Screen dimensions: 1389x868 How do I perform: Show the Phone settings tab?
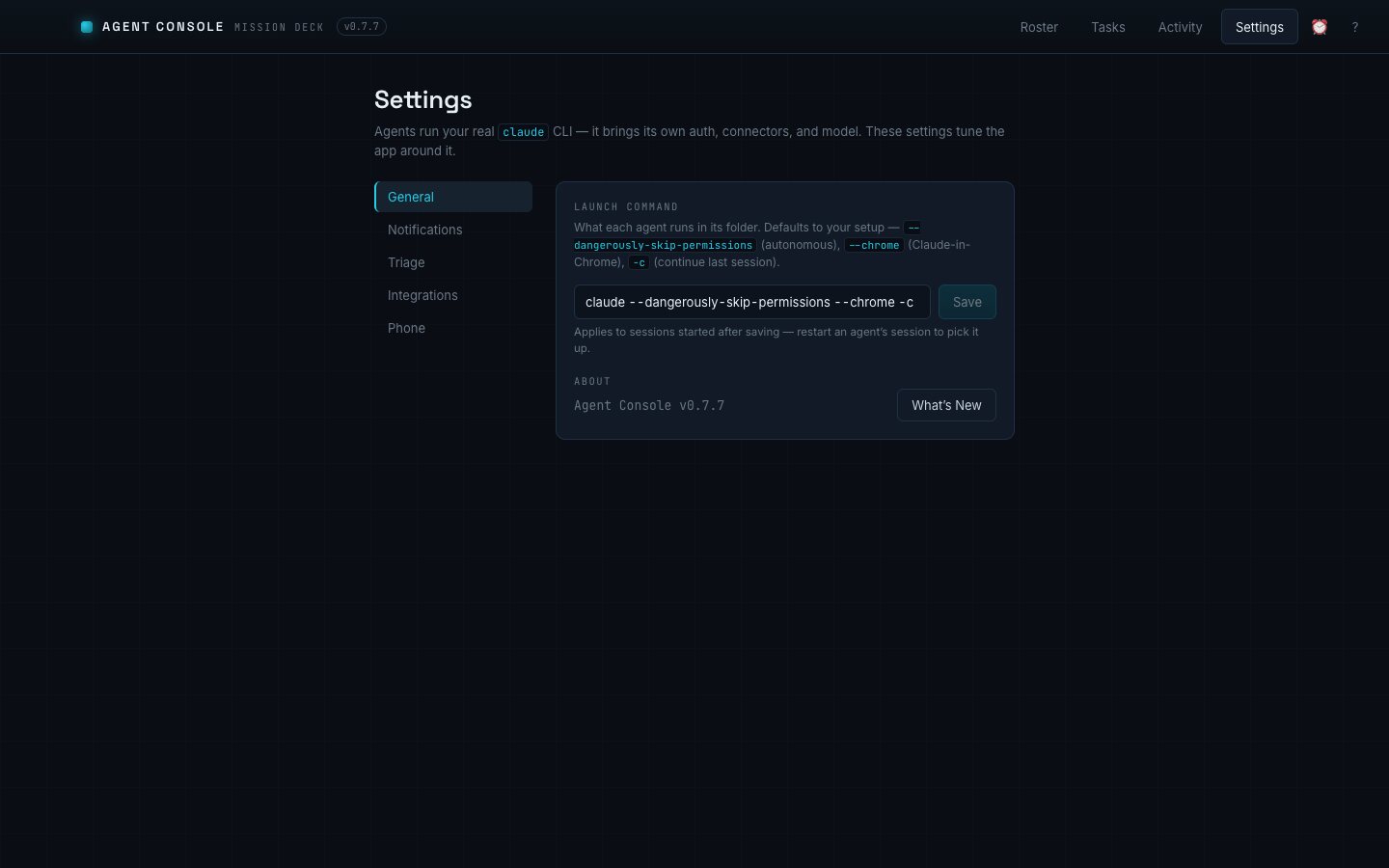click(x=453, y=328)
